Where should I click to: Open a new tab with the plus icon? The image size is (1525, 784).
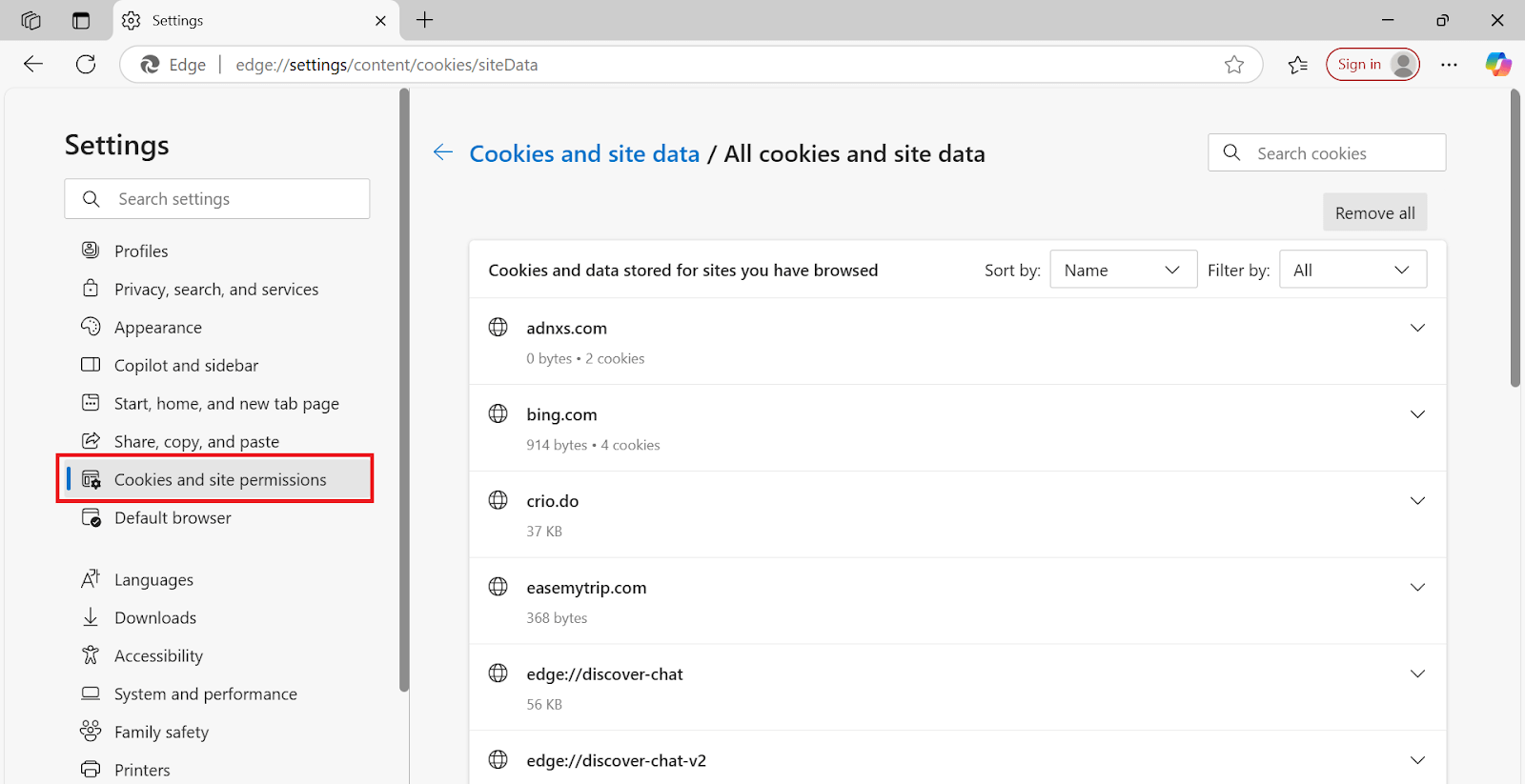(425, 20)
